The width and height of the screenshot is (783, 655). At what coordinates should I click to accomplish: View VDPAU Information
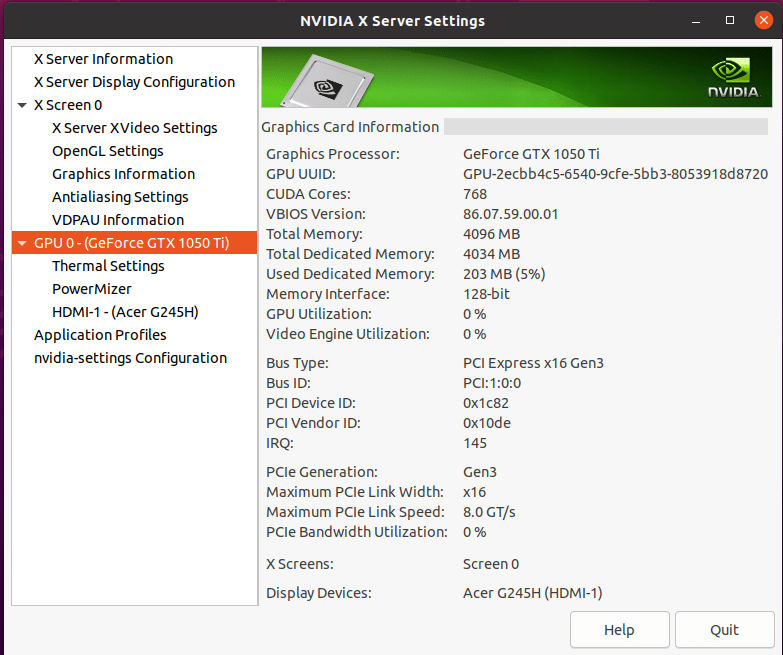(118, 220)
